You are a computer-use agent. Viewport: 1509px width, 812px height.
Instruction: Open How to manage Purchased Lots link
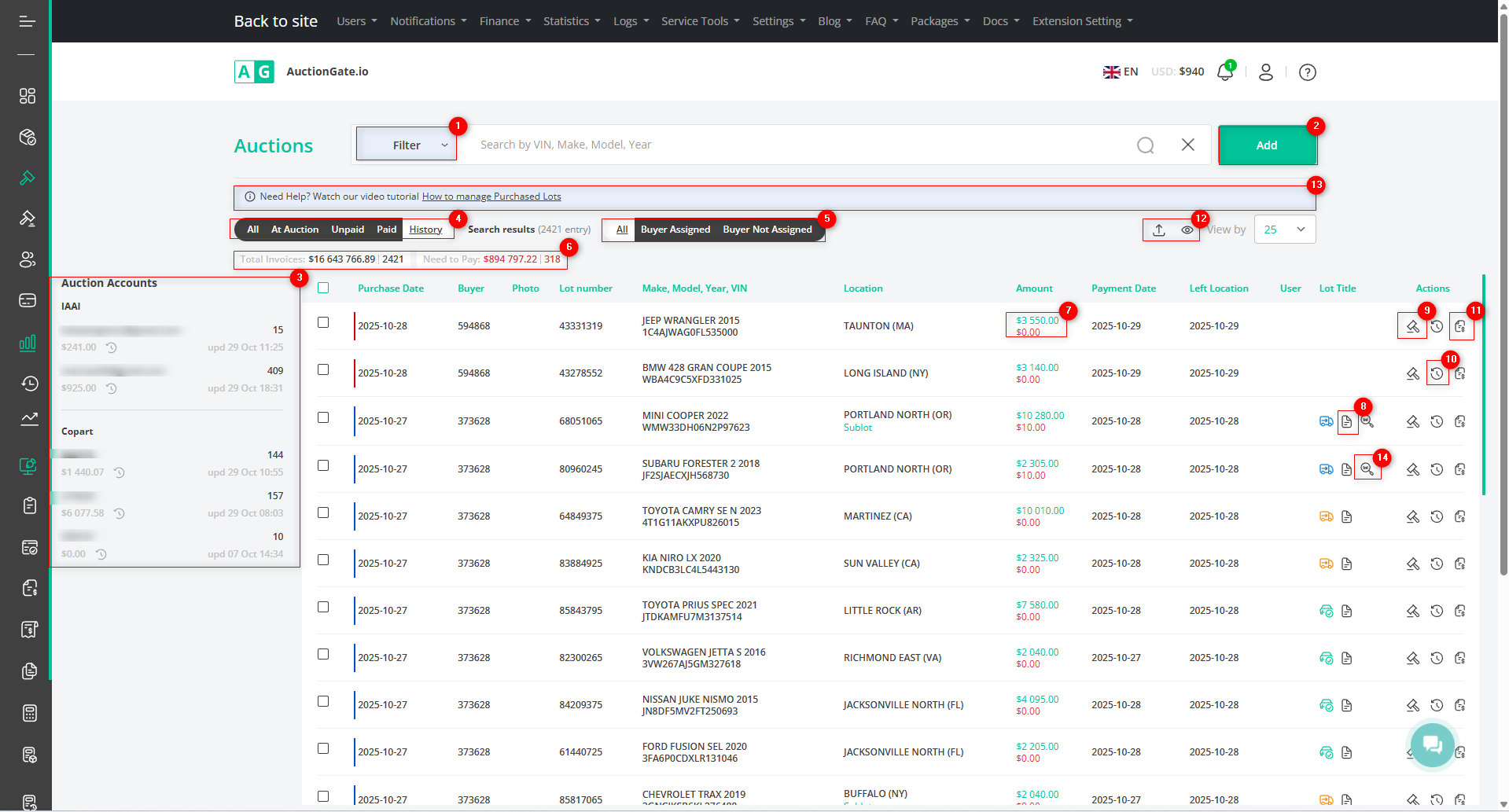tap(491, 197)
